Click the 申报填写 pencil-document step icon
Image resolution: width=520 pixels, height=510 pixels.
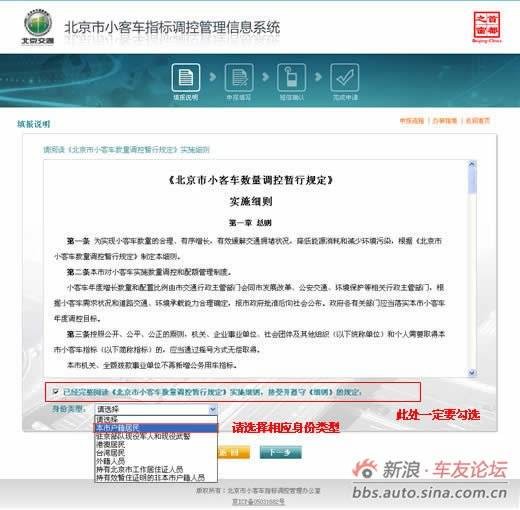[x=239, y=77]
